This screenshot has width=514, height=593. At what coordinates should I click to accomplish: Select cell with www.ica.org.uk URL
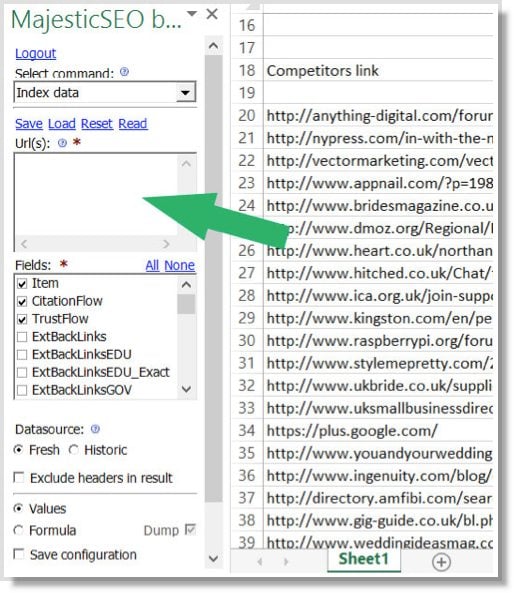pos(378,296)
